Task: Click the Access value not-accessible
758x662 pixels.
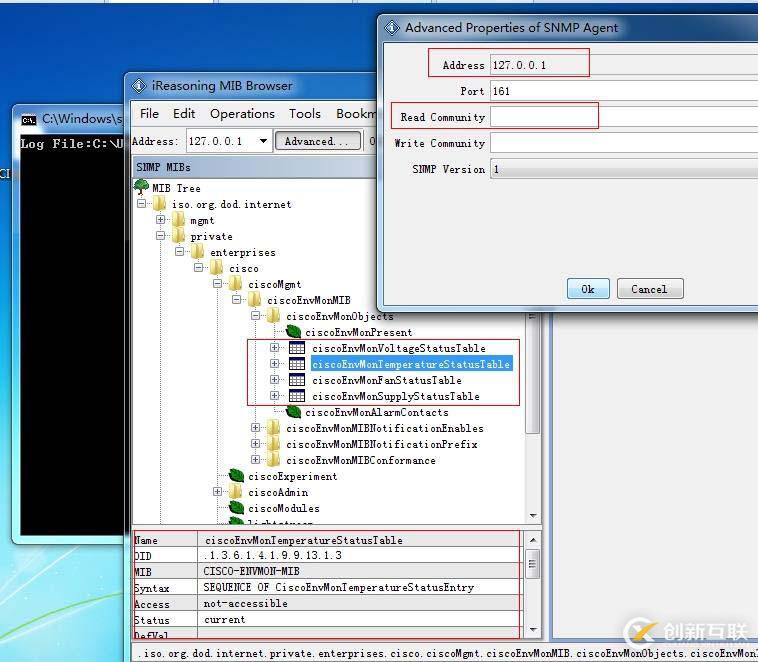Action: (246, 603)
